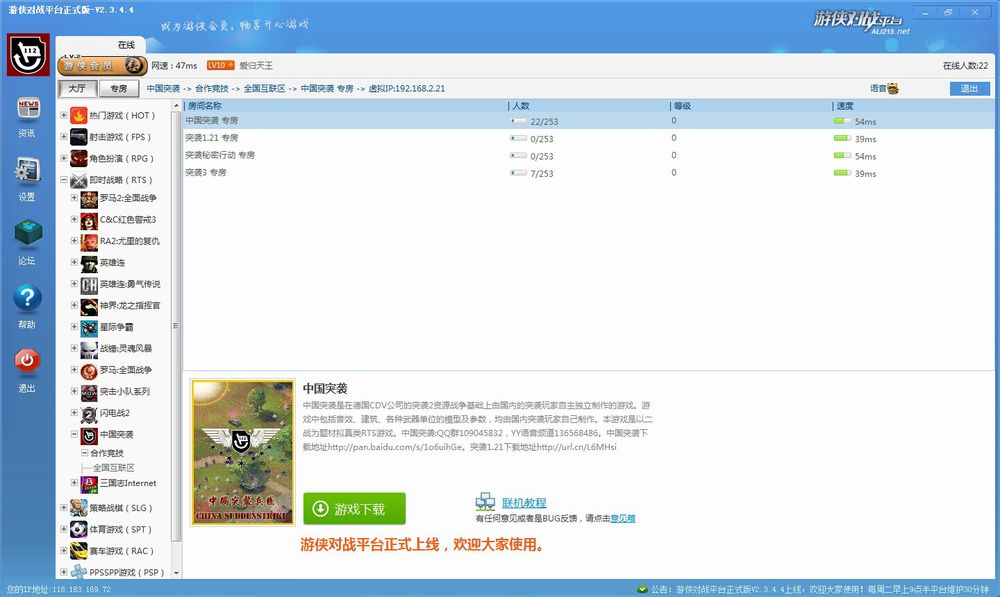Click the 游侠会员 membership button
Viewport: 1000px width, 597px height.
click(x=102, y=65)
